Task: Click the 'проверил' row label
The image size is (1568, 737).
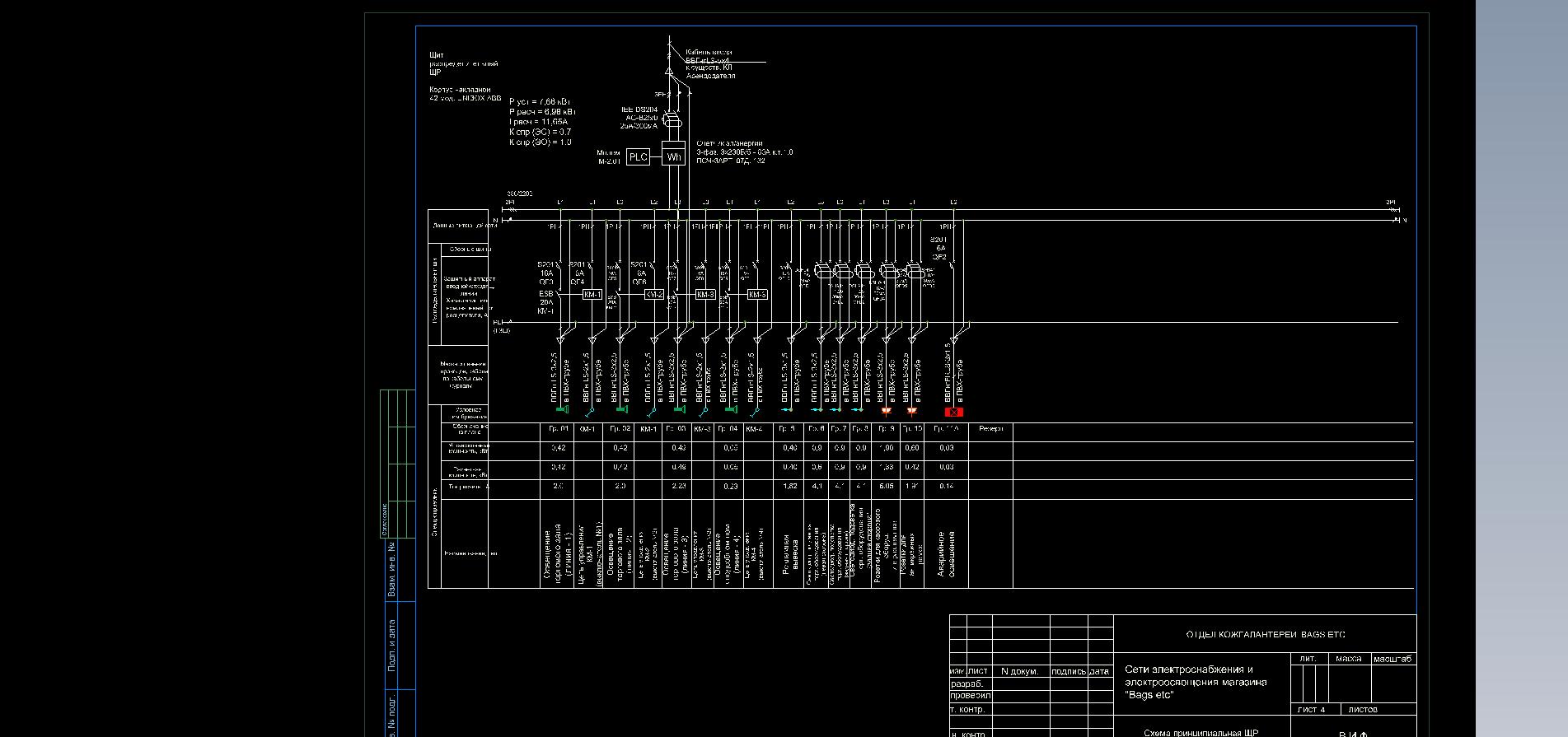Action: pyautogui.click(x=969, y=696)
